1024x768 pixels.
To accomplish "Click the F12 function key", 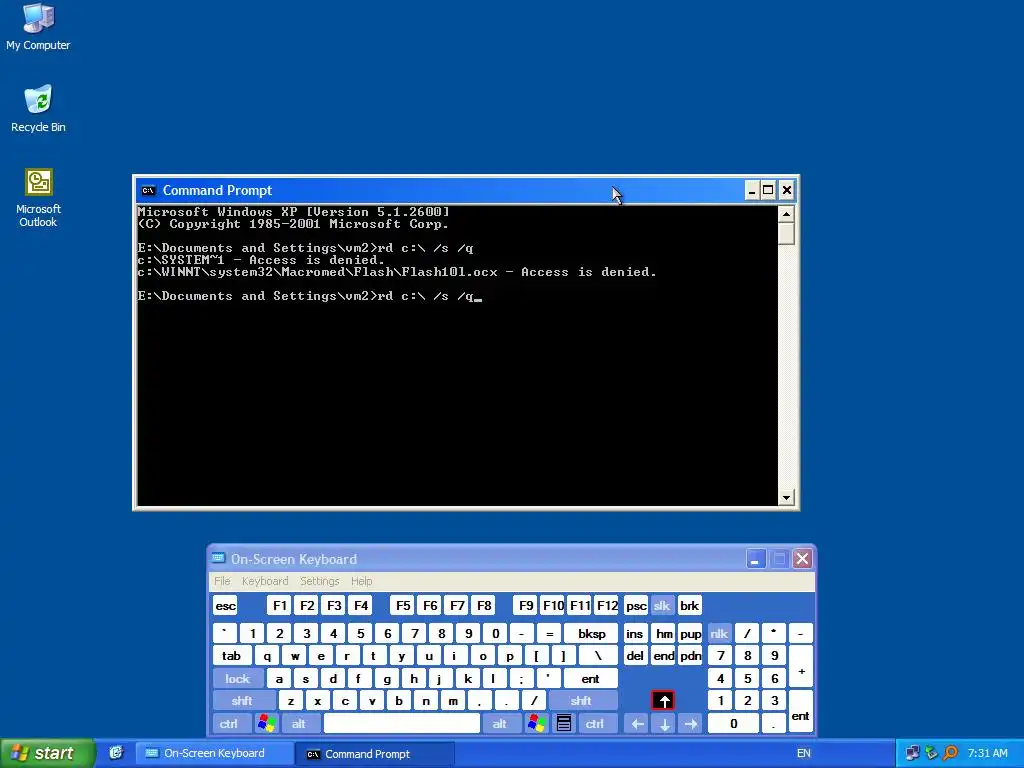I will pyautogui.click(x=607, y=605).
